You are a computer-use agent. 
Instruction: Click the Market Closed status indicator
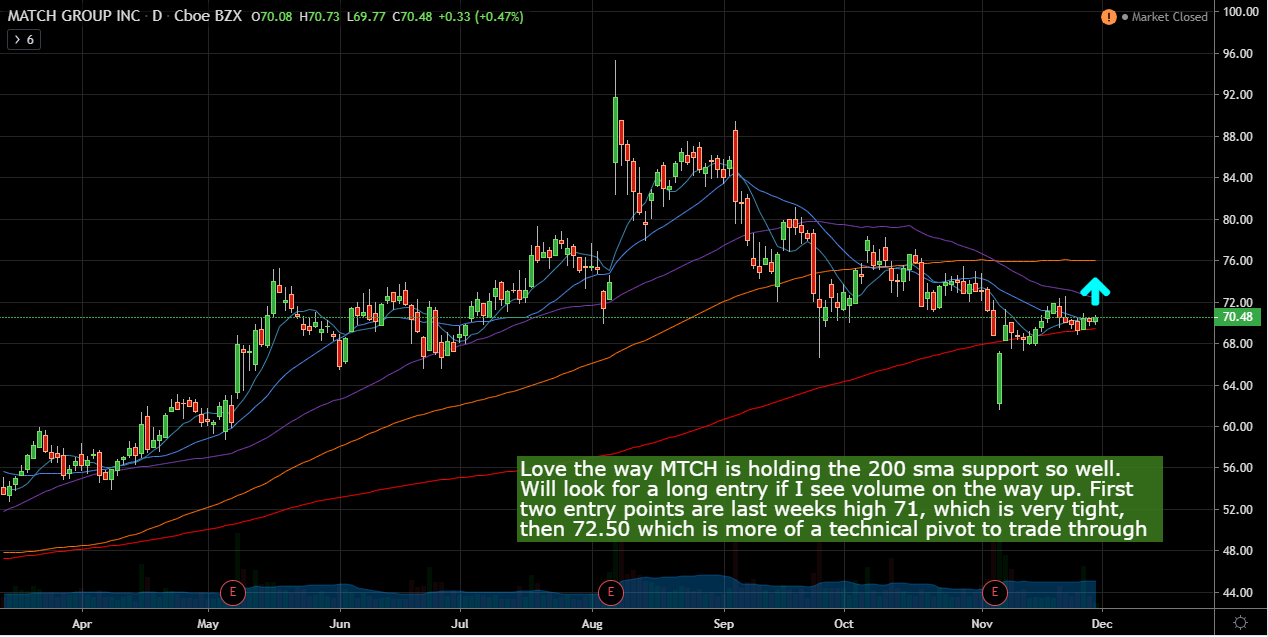(1164, 17)
